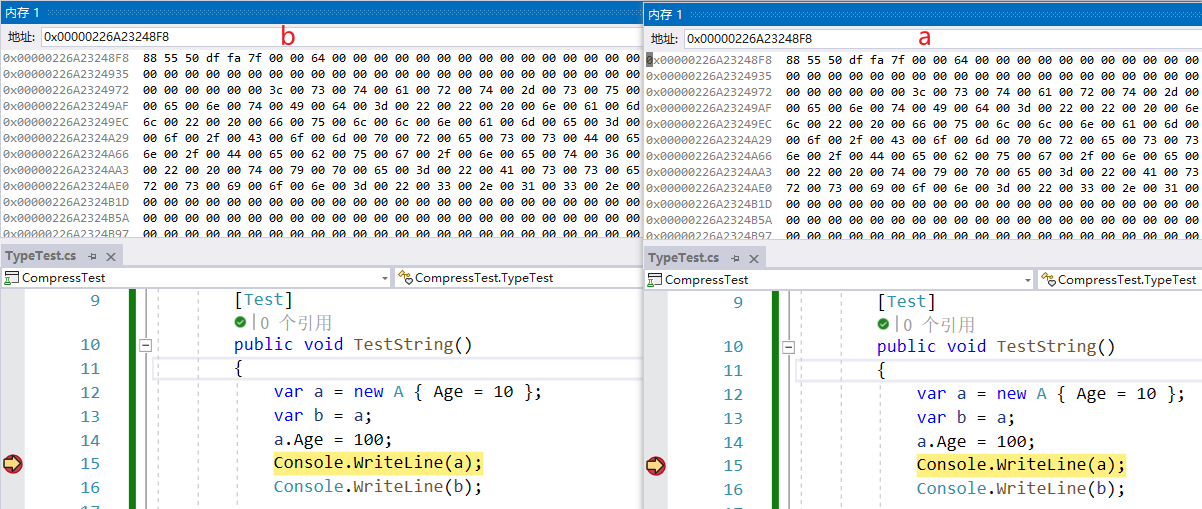Open the CompressTest project dropdown in left pane

[x=384, y=278]
